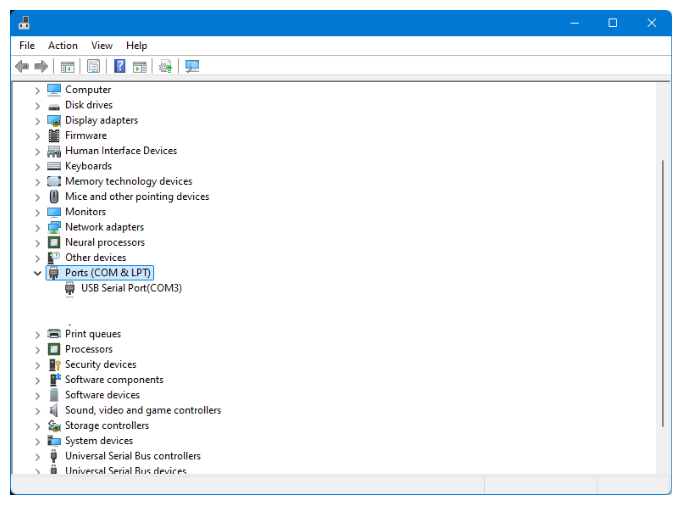The image size is (682, 505).
Task: Collapse the Ports (COM & LPT) node
Action: [38, 273]
